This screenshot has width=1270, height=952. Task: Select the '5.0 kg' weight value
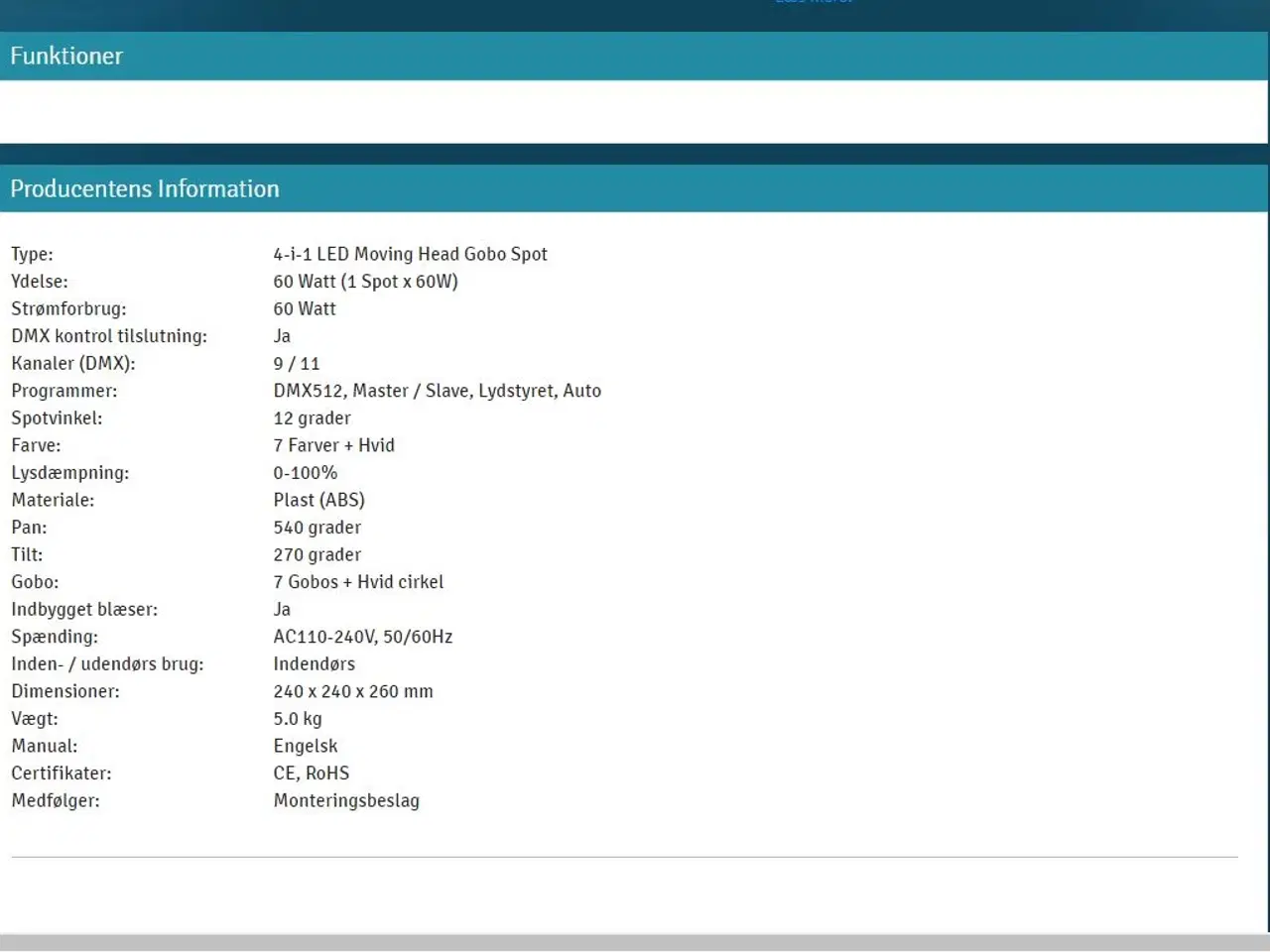(x=298, y=719)
